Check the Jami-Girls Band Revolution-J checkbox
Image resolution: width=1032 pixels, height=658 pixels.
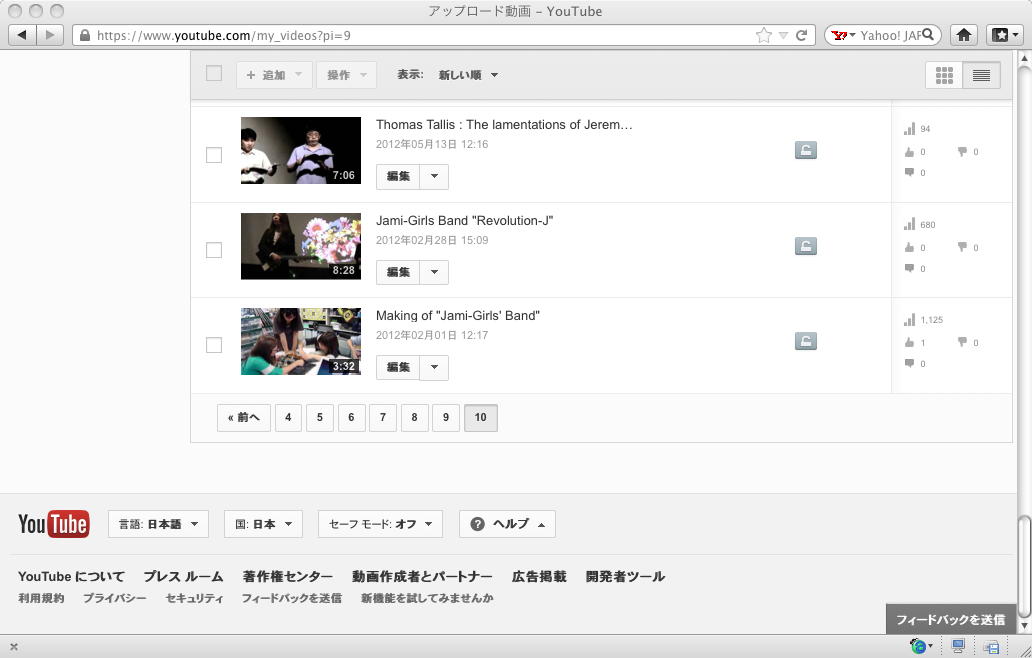click(x=214, y=250)
